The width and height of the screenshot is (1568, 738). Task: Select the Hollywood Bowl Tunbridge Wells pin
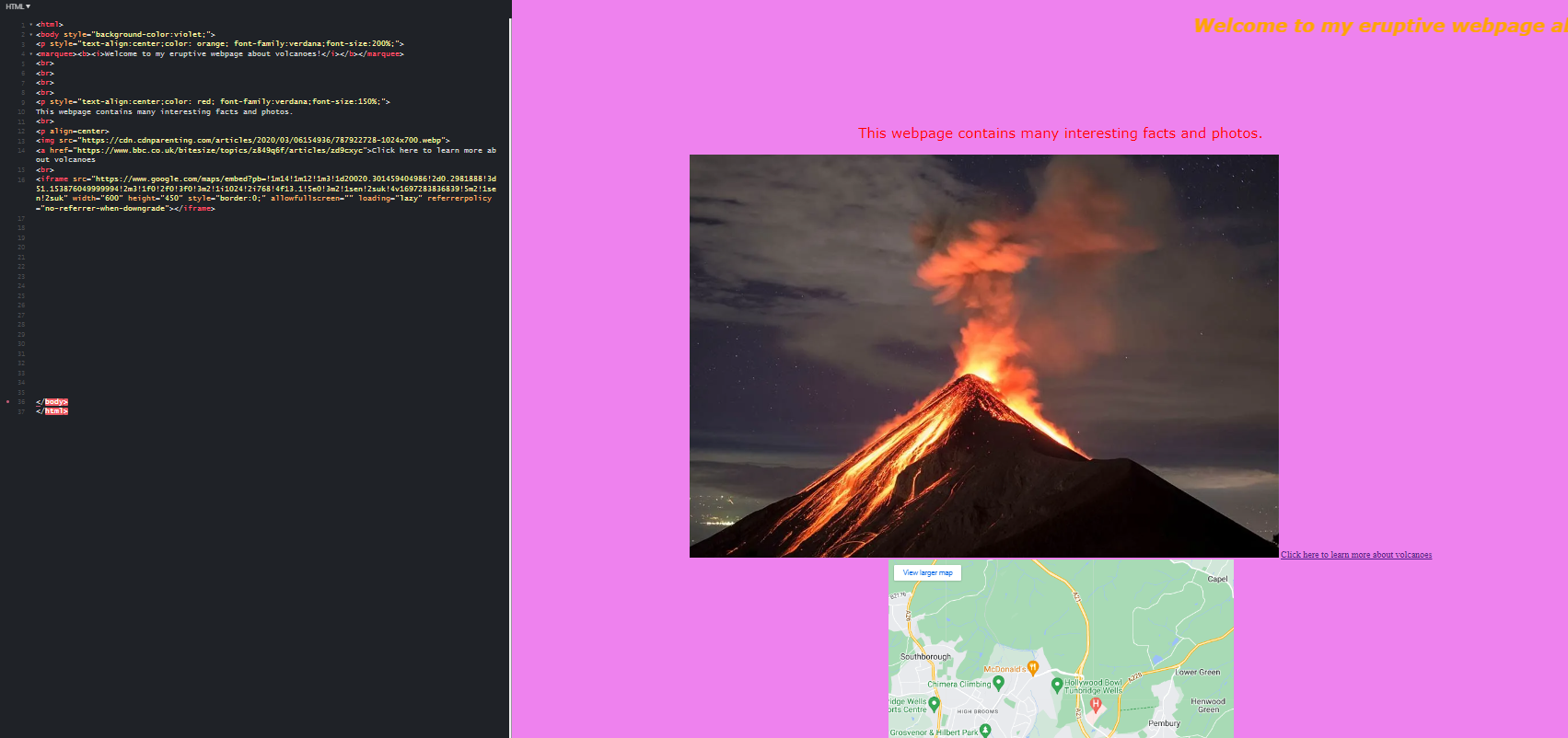pos(1057,685)
